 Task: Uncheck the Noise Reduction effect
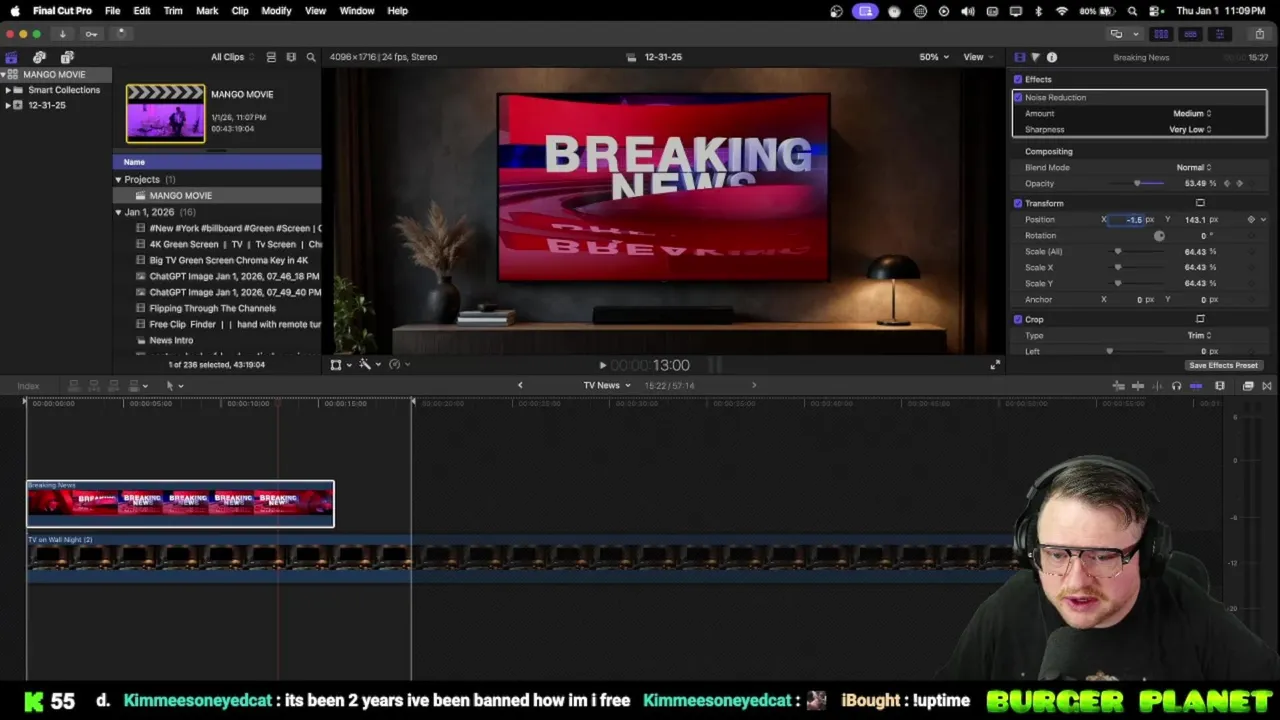tap(1018, 97)
